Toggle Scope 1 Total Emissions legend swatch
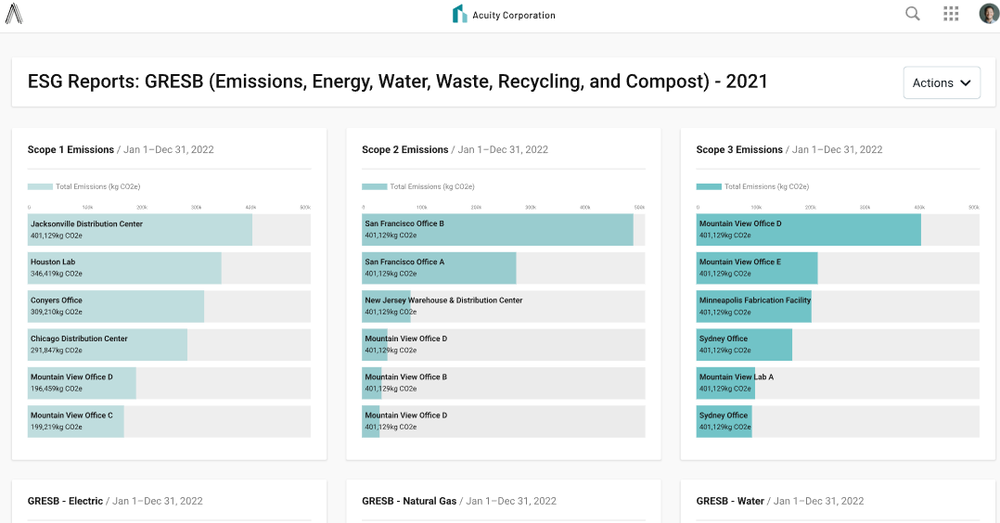 (40, 187)
